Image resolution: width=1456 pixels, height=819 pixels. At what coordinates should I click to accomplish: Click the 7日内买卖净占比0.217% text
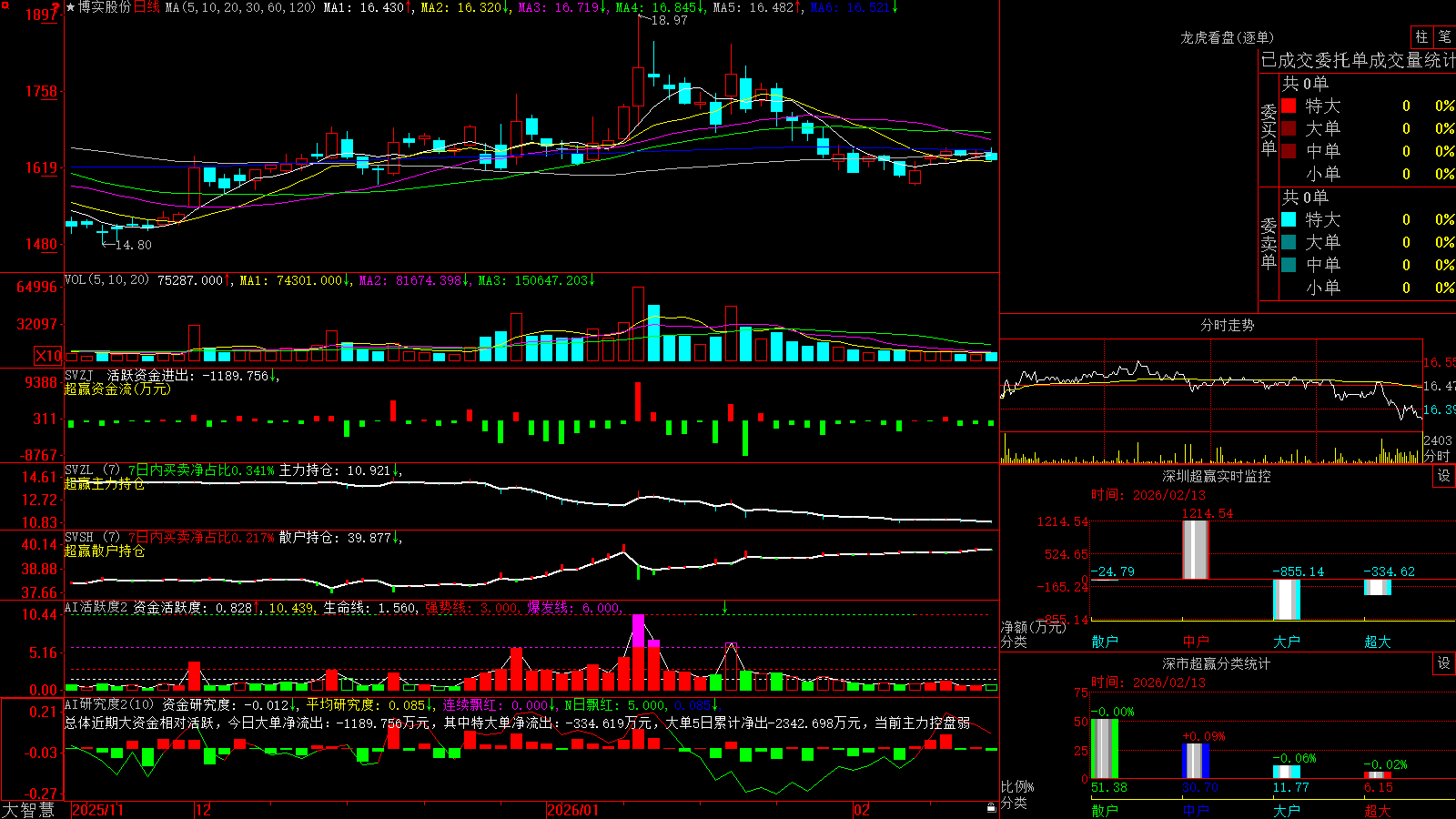pos(201,538)
